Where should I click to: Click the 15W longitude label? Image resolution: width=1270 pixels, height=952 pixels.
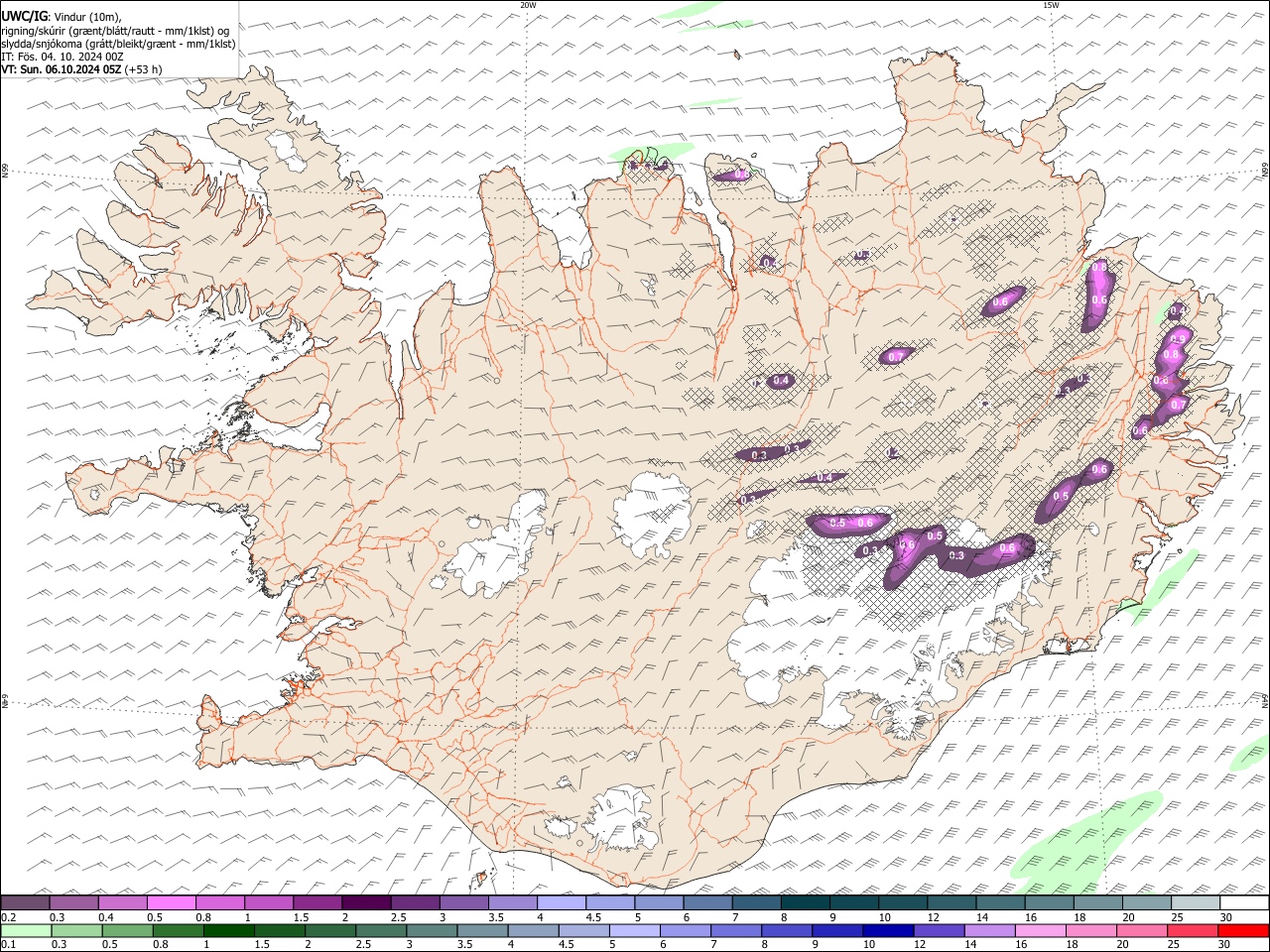coord(1051,5)
